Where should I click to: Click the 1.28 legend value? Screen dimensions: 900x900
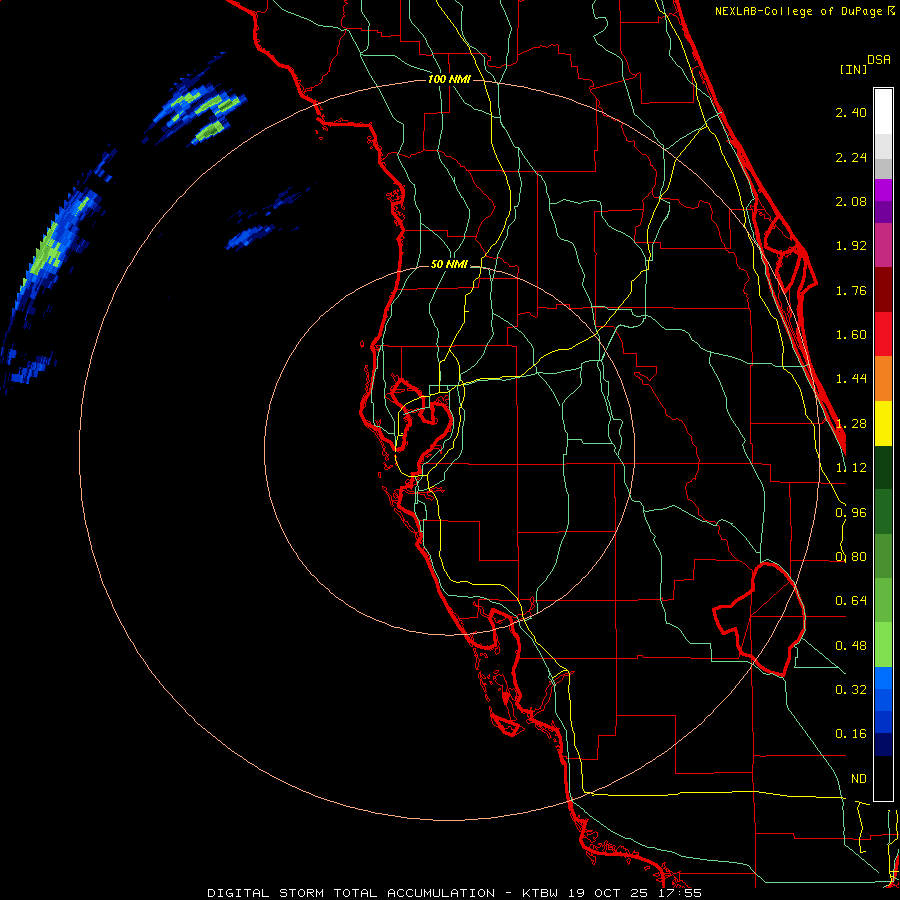pos(851,424)
